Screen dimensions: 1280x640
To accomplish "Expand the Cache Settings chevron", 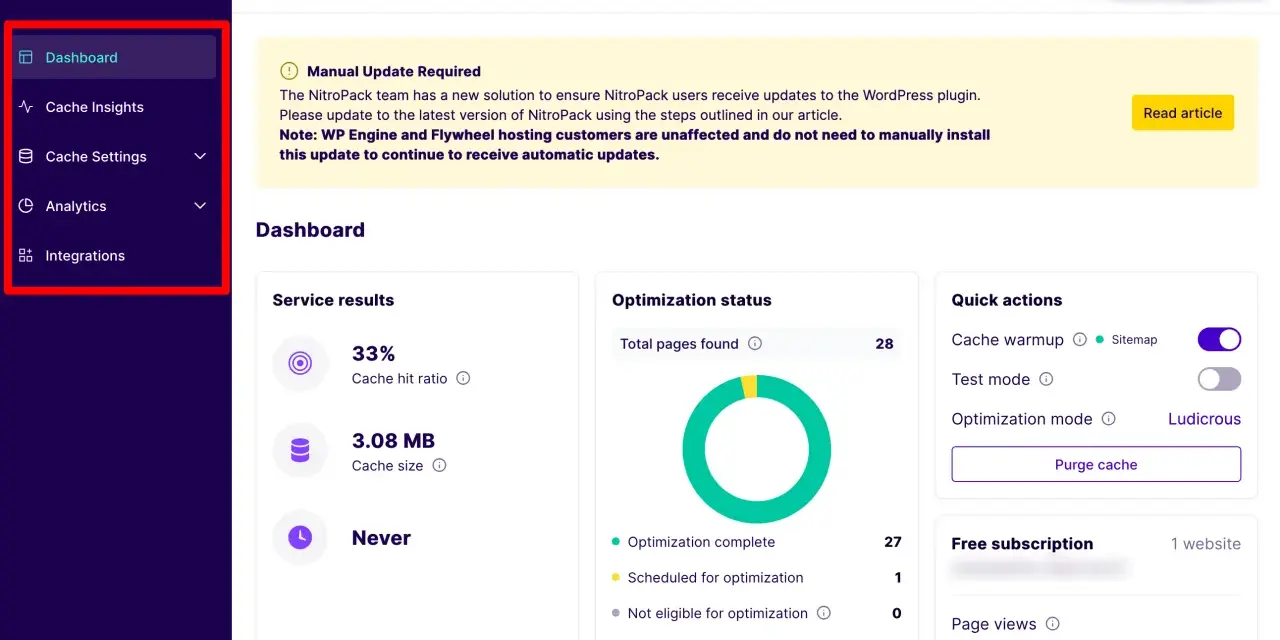I will point(200,156).
